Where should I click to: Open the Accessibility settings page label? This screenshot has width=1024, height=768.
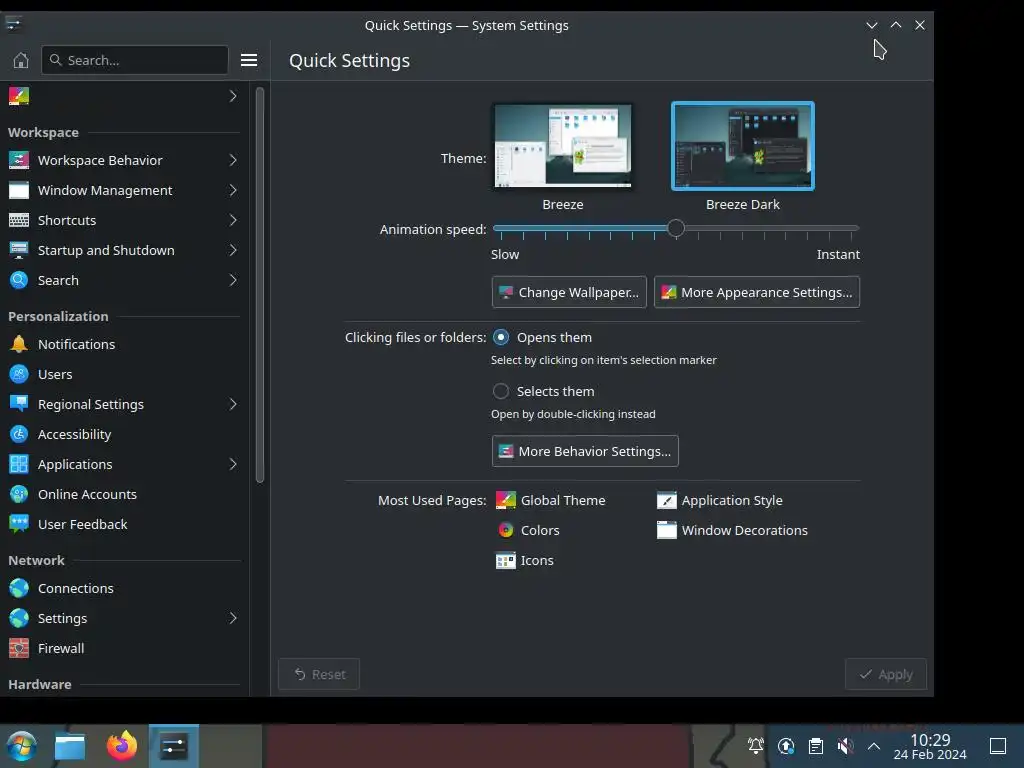tap(74, 434)
